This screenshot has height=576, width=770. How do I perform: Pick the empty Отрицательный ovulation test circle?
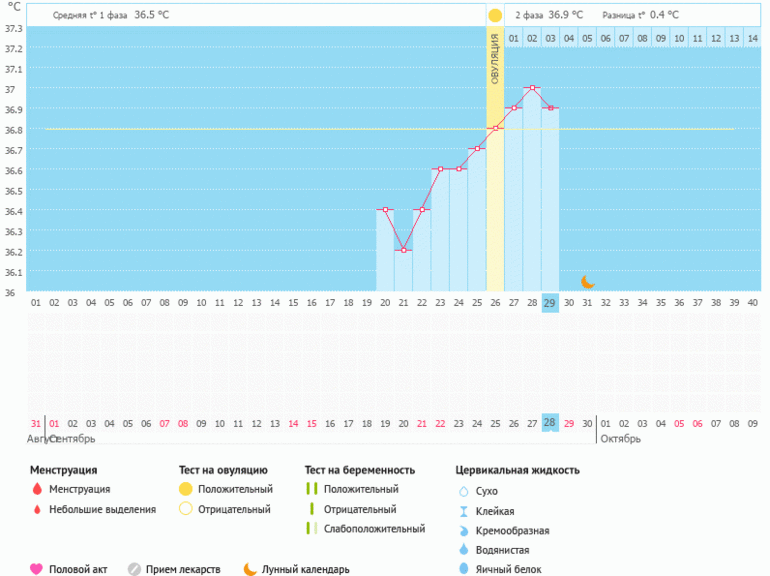coord(185,509)
